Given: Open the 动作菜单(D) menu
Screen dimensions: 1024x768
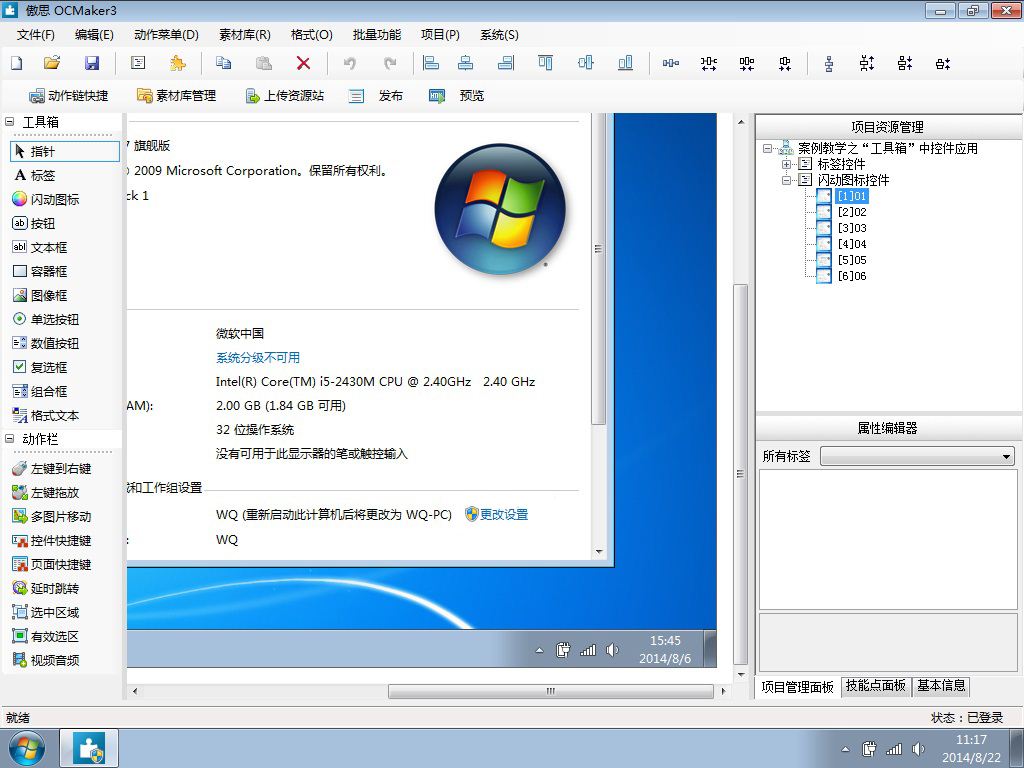Looking at the screenshot, I should pyautogui.click(x=166, y=35).
